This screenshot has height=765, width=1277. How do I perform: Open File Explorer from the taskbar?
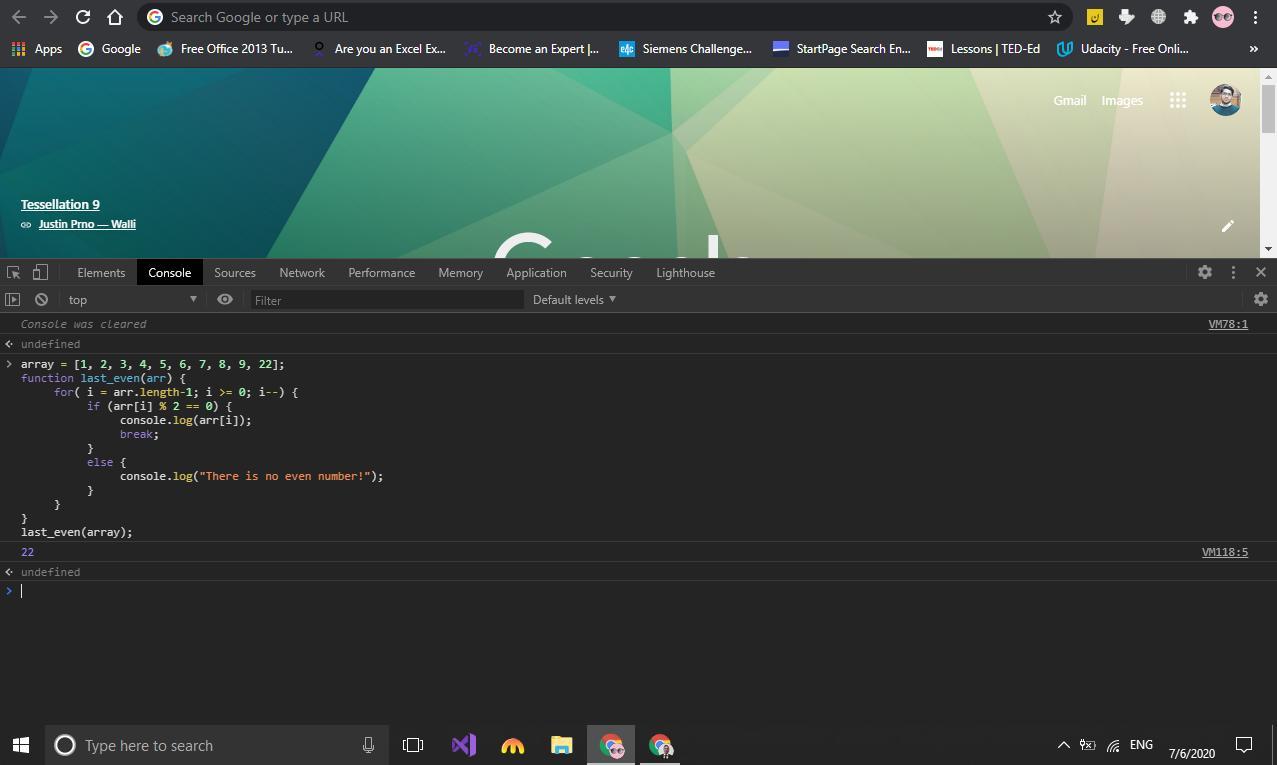coord(561,745)
